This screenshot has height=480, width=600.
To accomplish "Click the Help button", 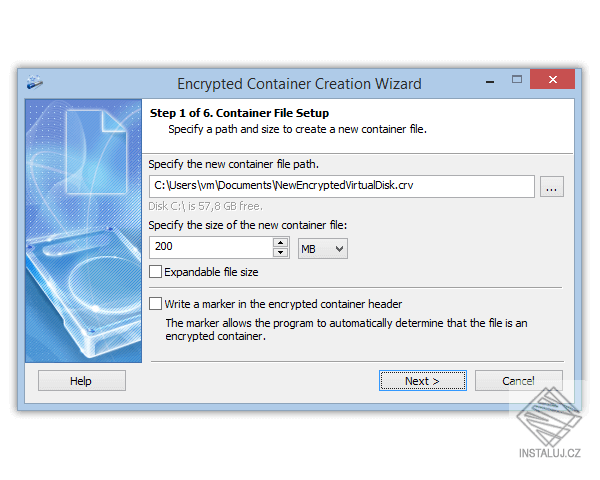I will [82, 380].
